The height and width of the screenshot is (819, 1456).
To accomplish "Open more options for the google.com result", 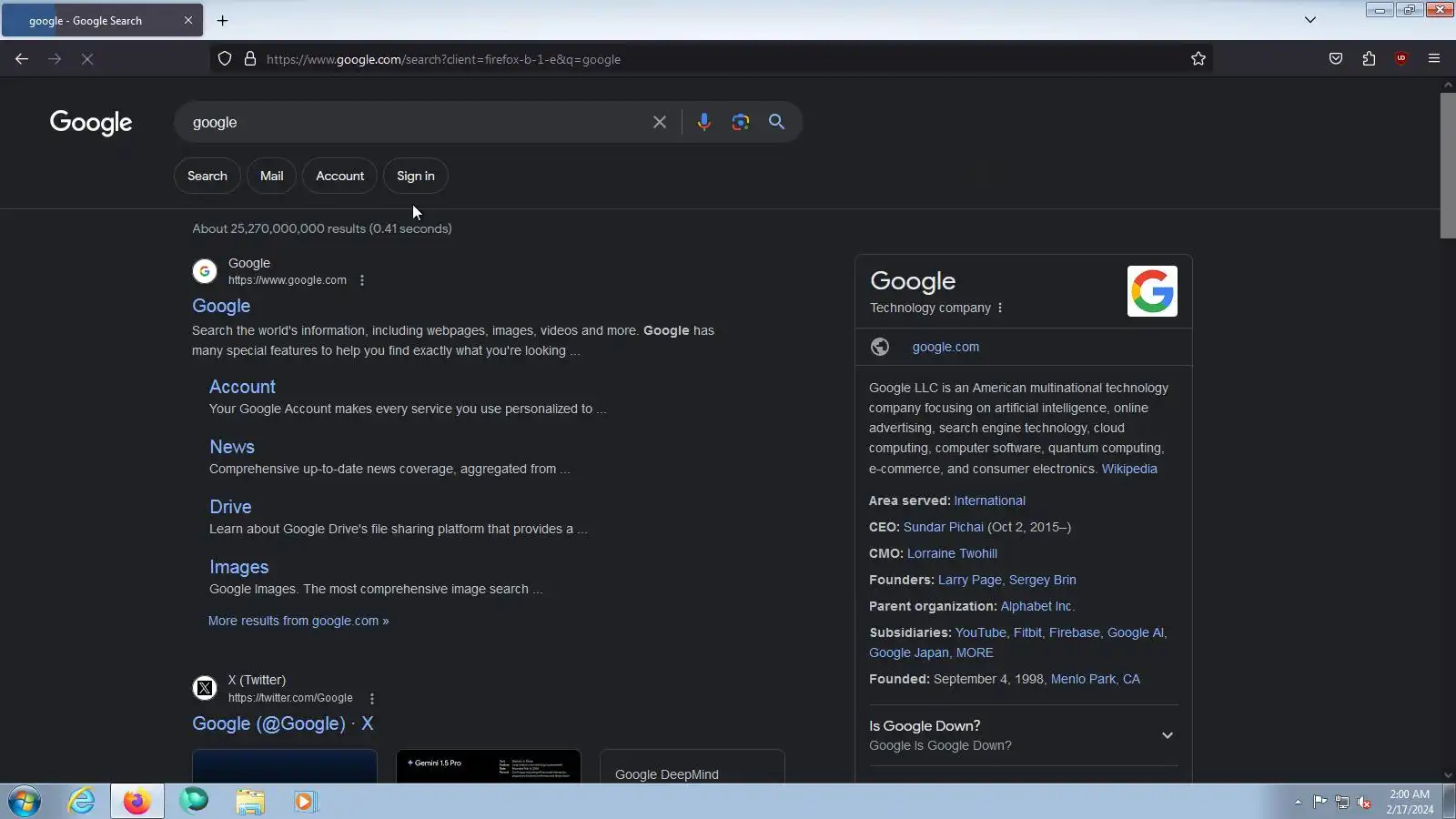I will click(362, 280).
